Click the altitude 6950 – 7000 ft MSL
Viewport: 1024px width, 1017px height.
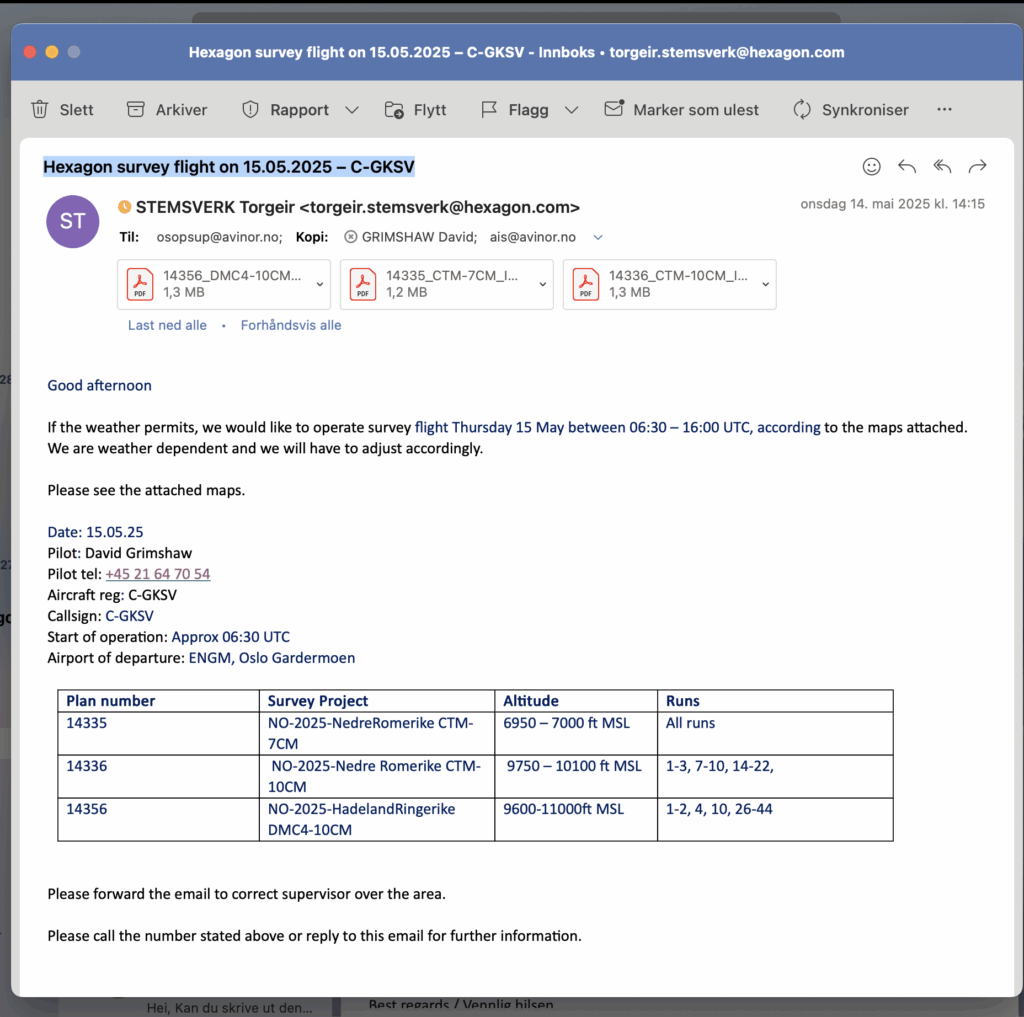point(566,723)
